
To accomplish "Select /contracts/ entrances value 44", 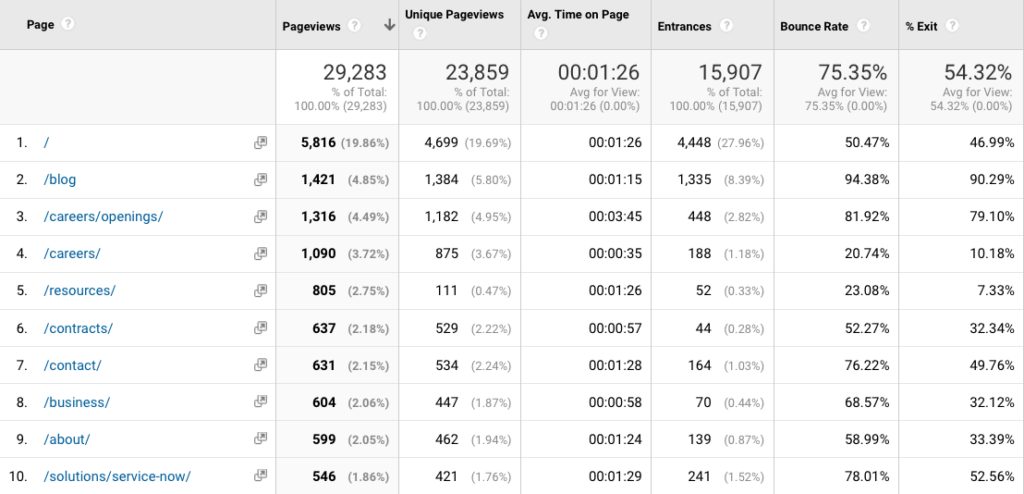I will pos(703,327).
